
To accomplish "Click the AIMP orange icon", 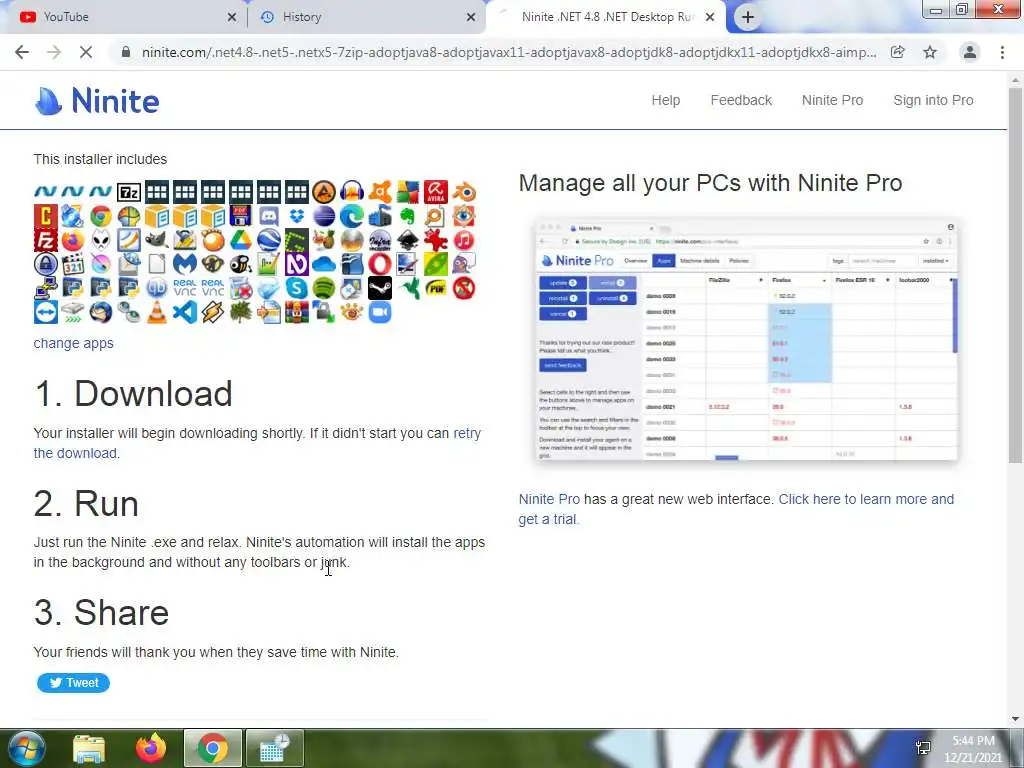I will (324, 193).
